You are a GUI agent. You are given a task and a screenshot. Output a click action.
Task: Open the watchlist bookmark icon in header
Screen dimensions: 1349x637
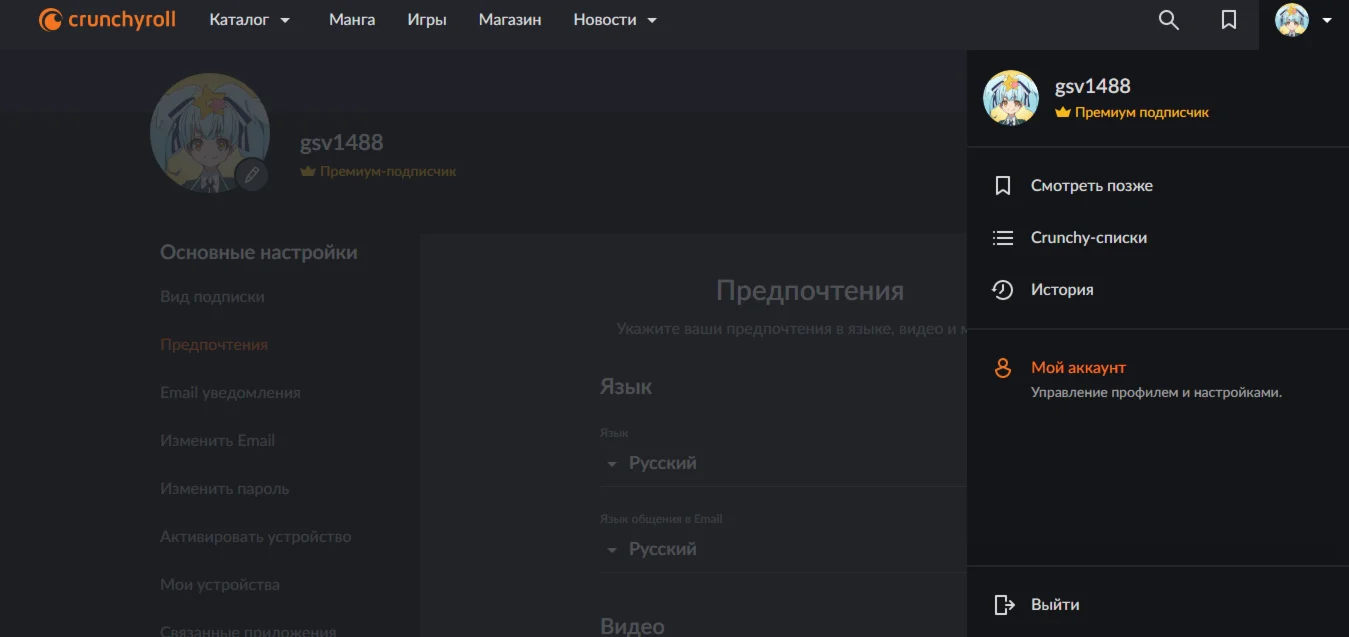pos(1229,20)
